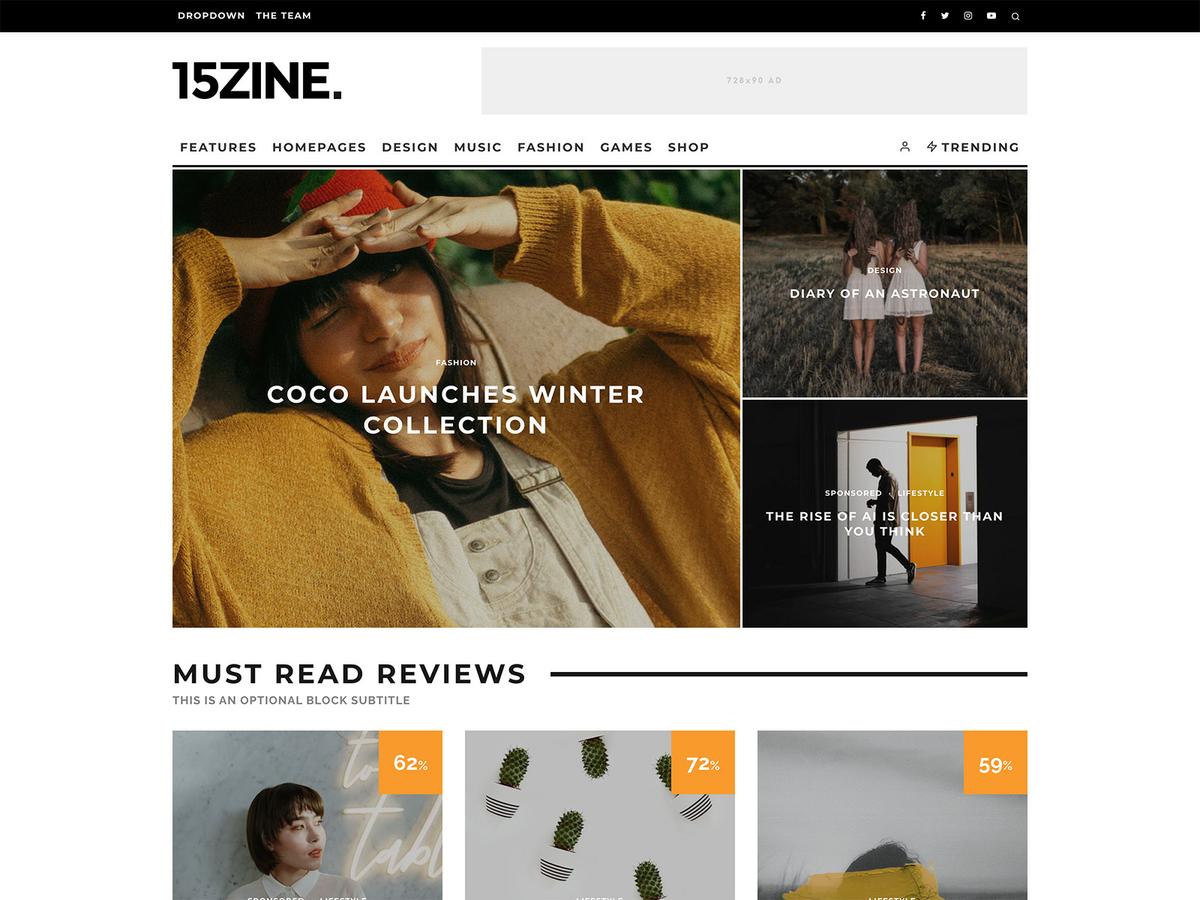The width and height of the screenshot is (1200, 900).
Task: Go to the Music section
Action: [x=478, y=147]
